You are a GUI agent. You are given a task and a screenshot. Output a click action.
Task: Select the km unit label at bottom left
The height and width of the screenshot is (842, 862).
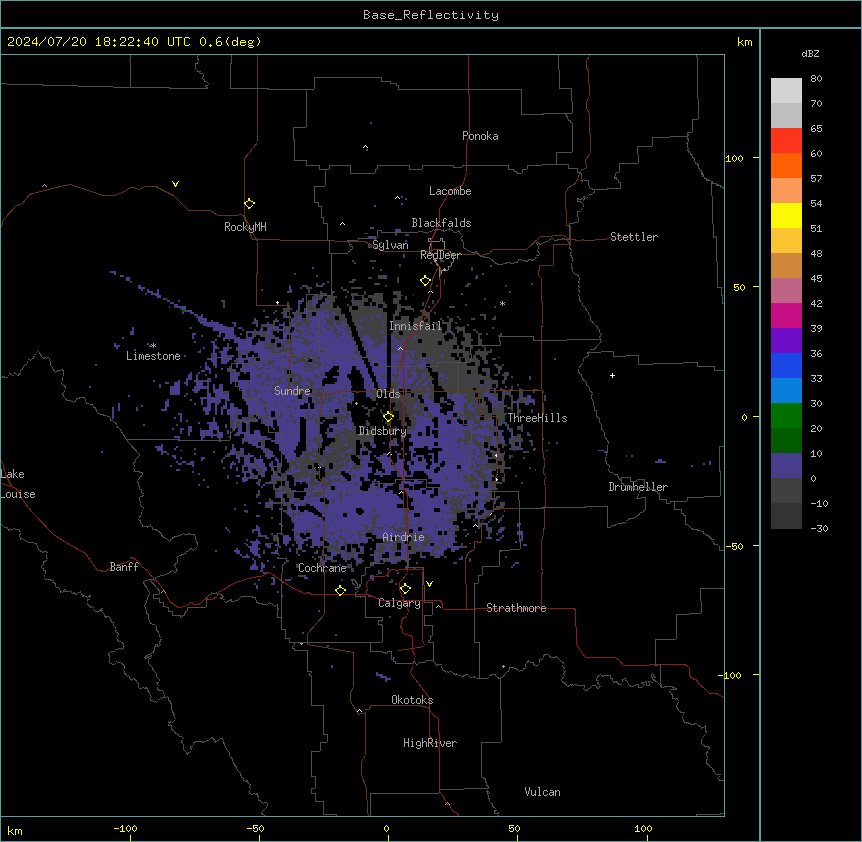(x=15, y=831)
